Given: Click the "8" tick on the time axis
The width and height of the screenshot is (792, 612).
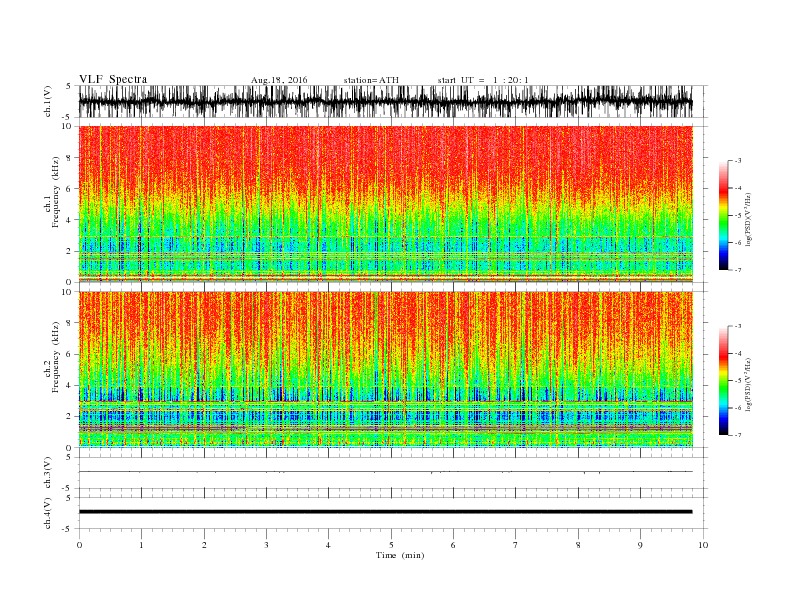Looking at the screenshot, I should click(x=578, y=545).
